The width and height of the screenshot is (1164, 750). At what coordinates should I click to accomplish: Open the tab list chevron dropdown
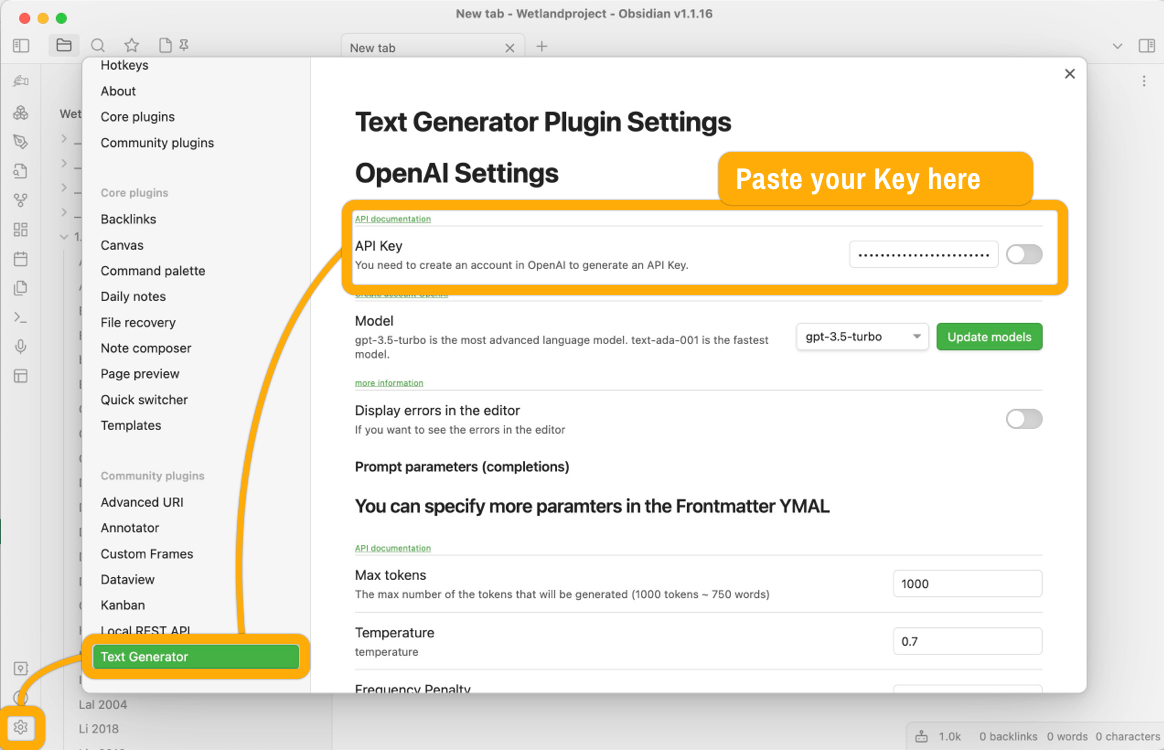pyautogui.click(x=1117, y=46)
